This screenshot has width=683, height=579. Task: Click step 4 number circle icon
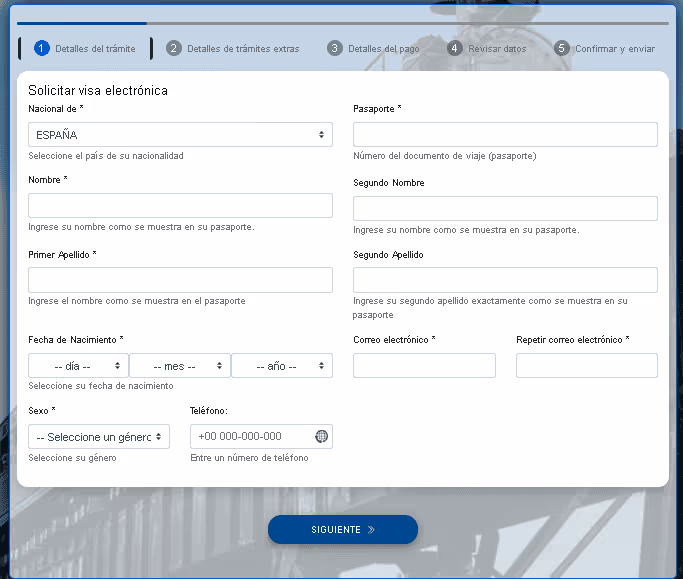click(455, 48)
